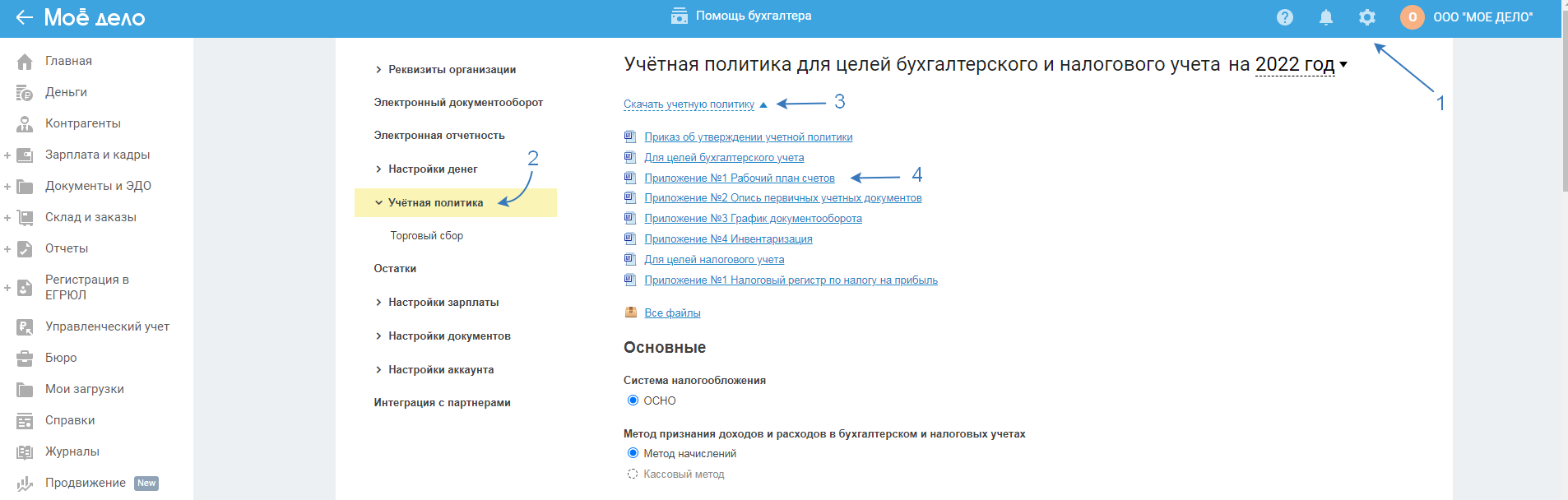Click the Контрагенты person icon
The image size is (1568, 500).
(25, 124)
